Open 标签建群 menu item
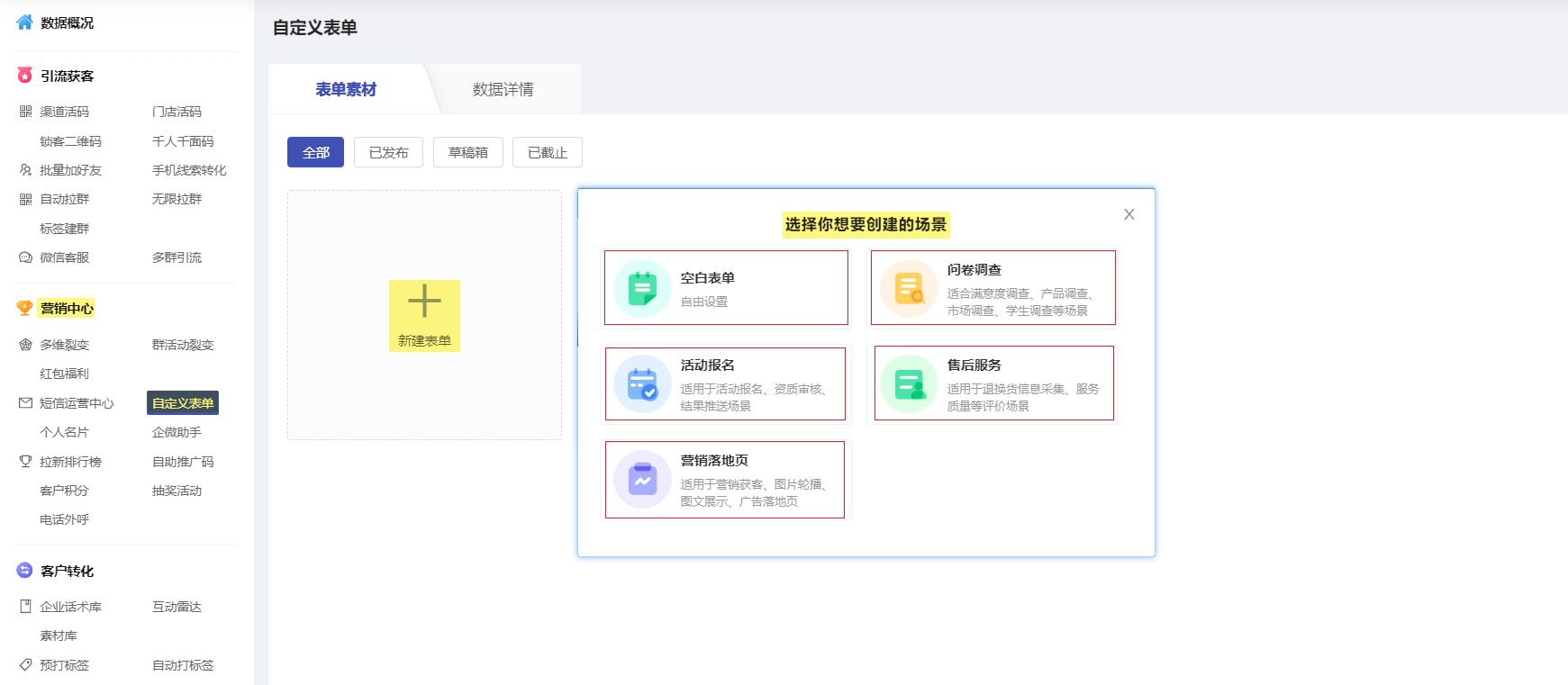Viewport: 1568px width, 685px height. click(x=64, y=229)
